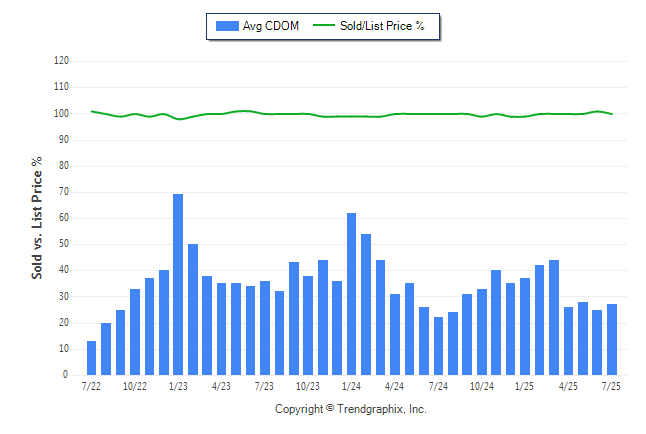Click the 1/25 x-axis label
Image resolution: width=646 pixels, height=434 pixels.
524,386
